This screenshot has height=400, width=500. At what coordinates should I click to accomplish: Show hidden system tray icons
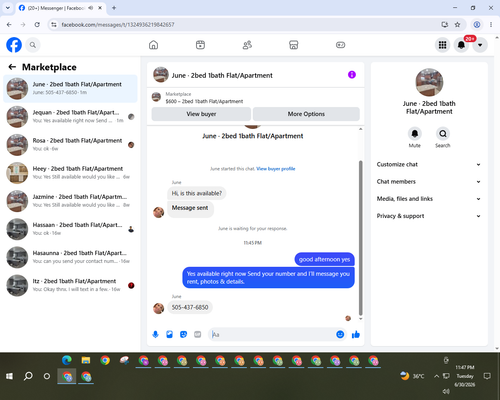[x=436, y=376]
